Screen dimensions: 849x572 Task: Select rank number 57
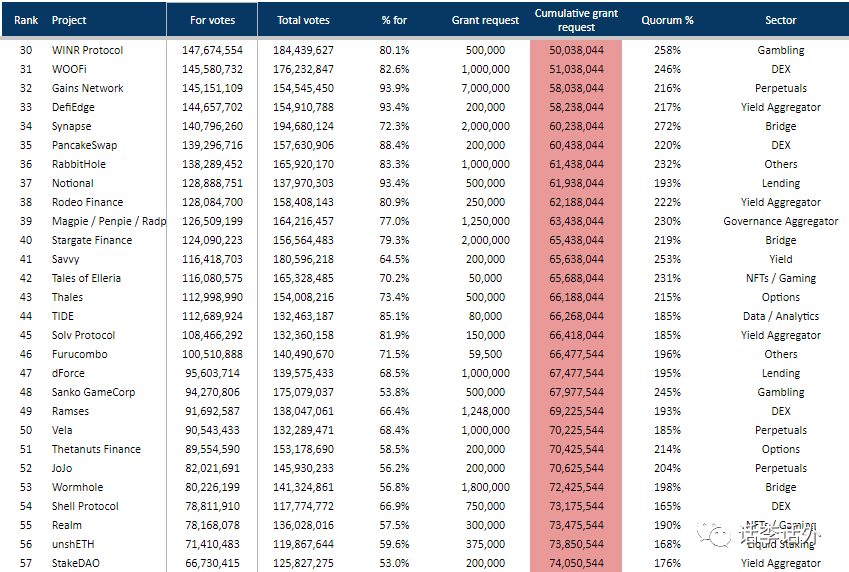[x=26, y=563]
